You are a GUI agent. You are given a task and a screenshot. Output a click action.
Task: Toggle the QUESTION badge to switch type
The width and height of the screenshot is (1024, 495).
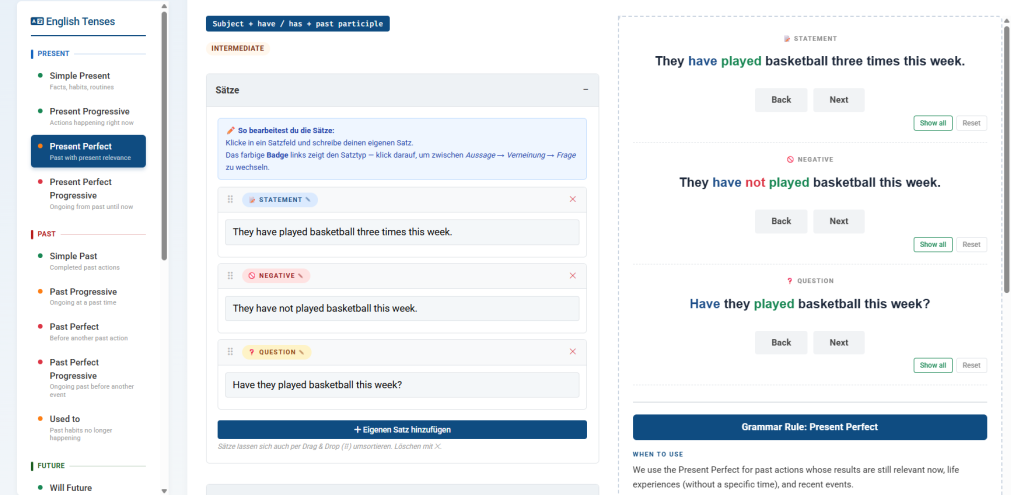click(x=277, y=352)
